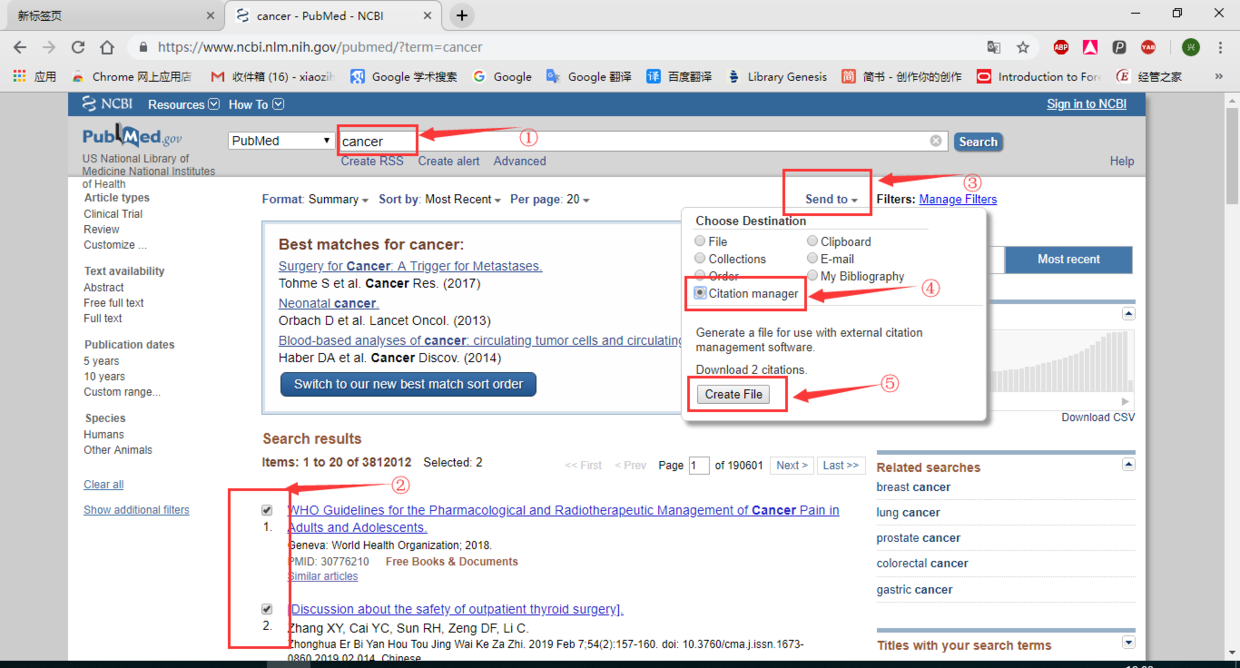
Task: Click the Create File button
Action: coord(734,394)
